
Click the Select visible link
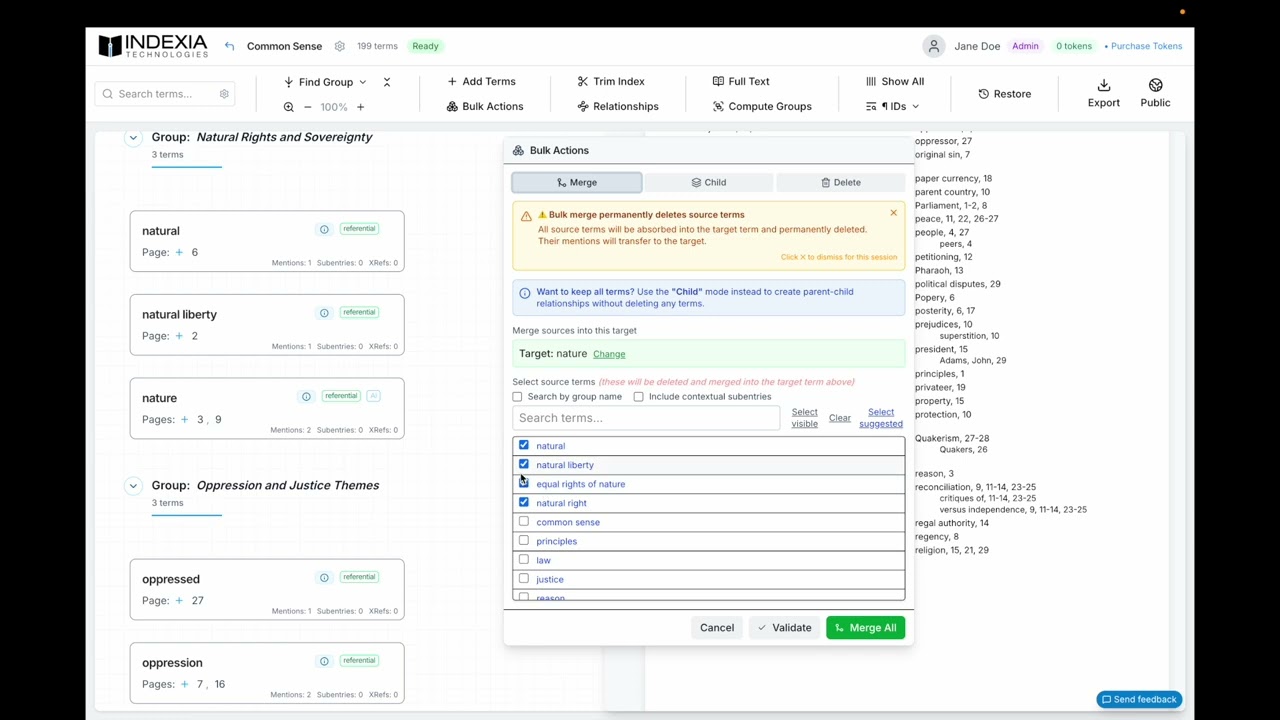pos(805,418)
